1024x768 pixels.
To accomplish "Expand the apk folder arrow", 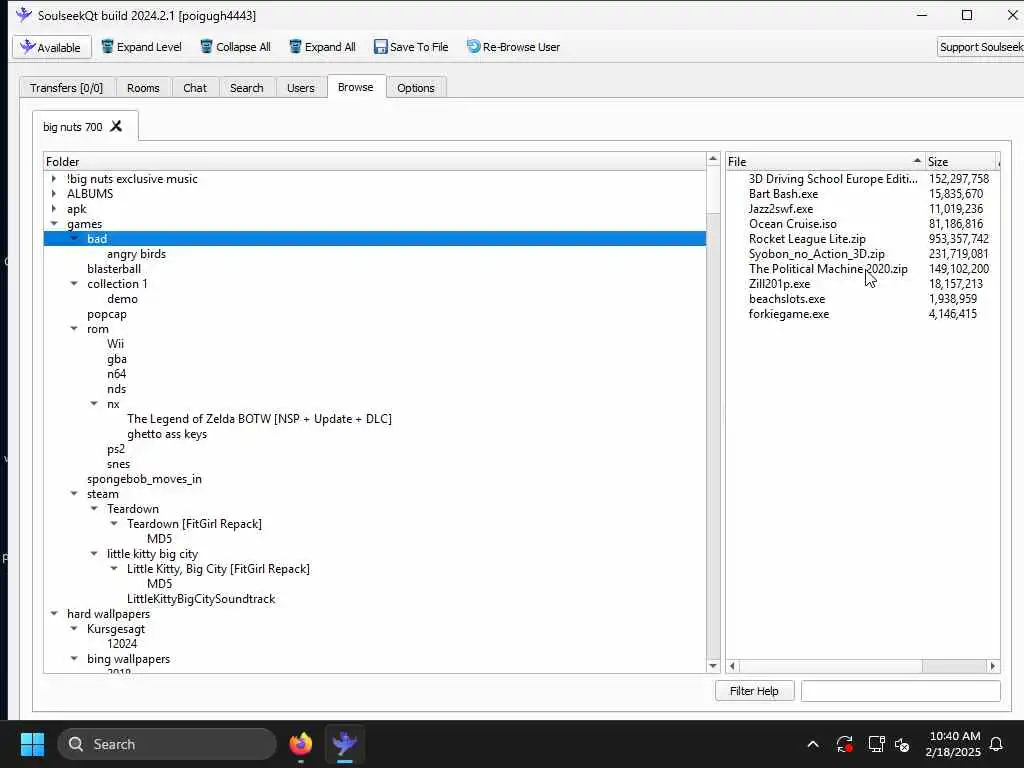I will point(54,208).
